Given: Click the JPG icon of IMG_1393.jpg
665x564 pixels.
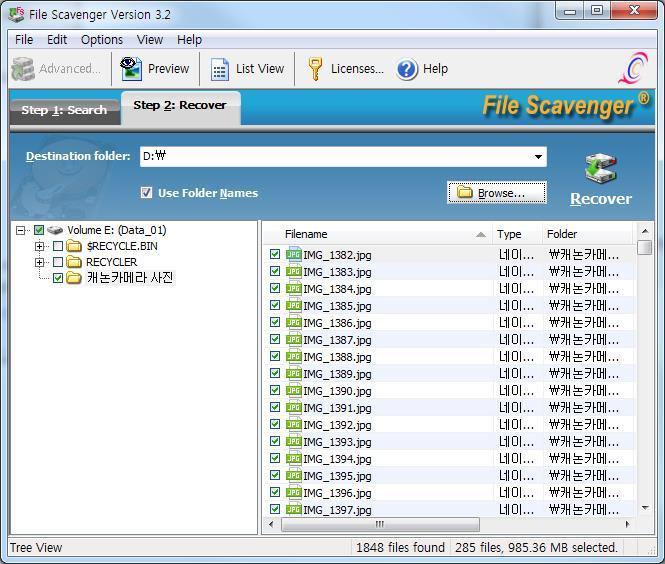Looking at the screenshot, I should (293, 441).
